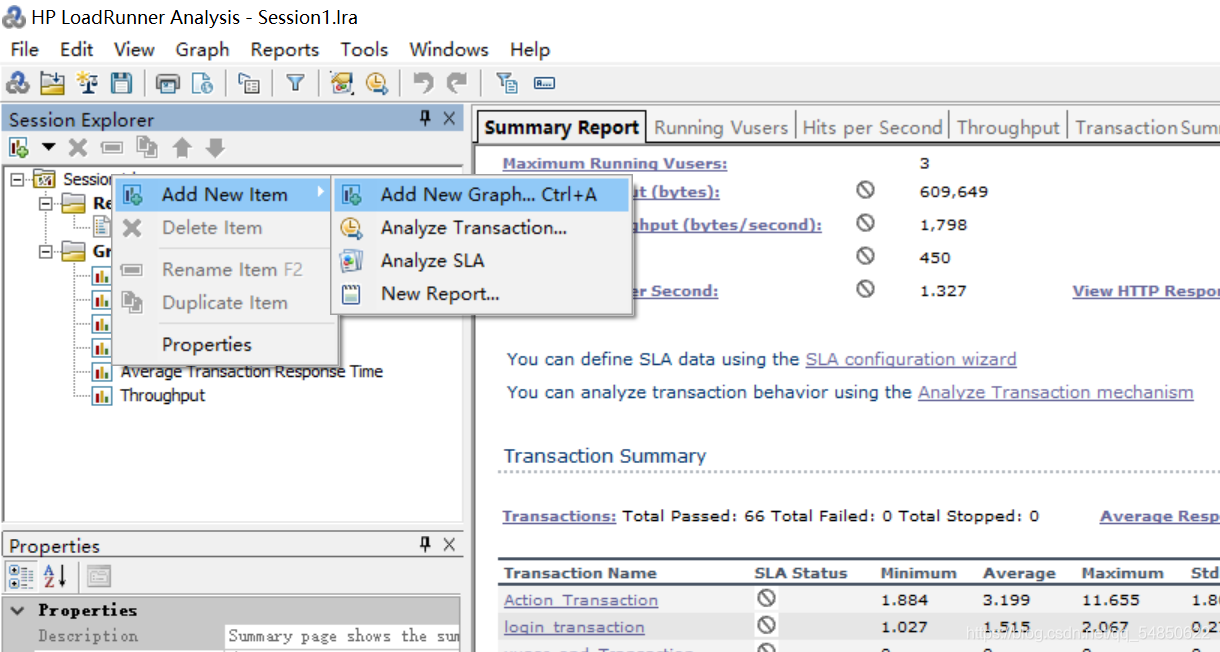Screen dimensions: 1220x652
Task: Choose Add New Graph from submenu
Action: point(482,194)
